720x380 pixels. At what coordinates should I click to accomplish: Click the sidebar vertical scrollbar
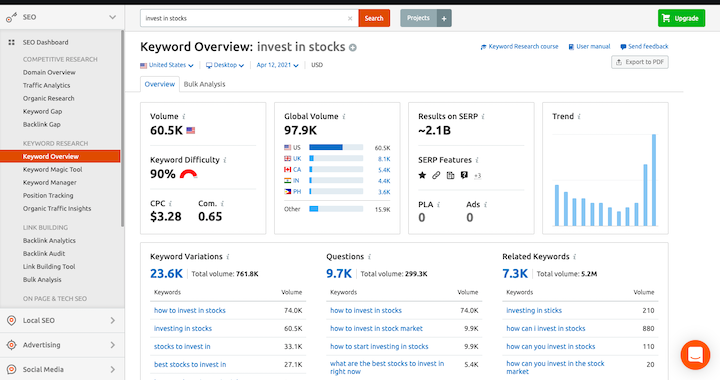tap(122, 129)
